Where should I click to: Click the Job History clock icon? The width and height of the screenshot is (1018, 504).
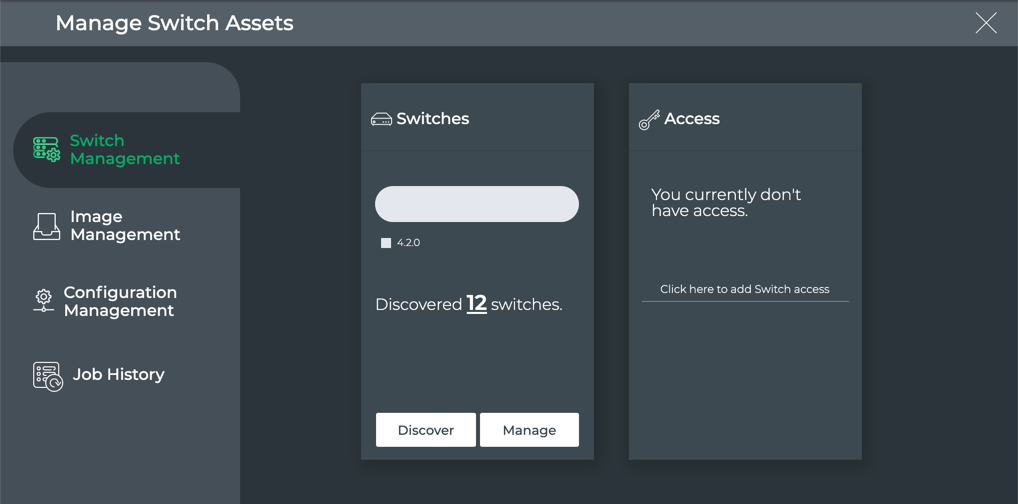coord(47,376)
